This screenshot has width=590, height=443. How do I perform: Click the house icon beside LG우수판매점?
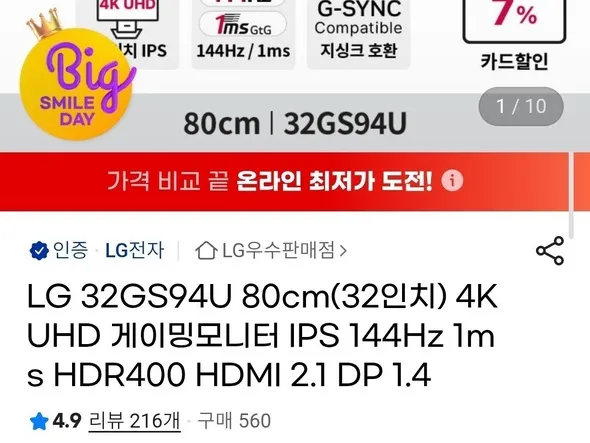(206, 251)
